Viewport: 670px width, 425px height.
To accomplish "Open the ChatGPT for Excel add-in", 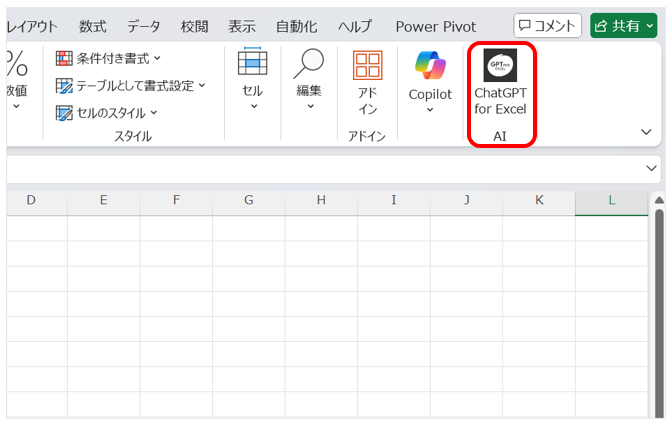I will click(x=500, y=82).
